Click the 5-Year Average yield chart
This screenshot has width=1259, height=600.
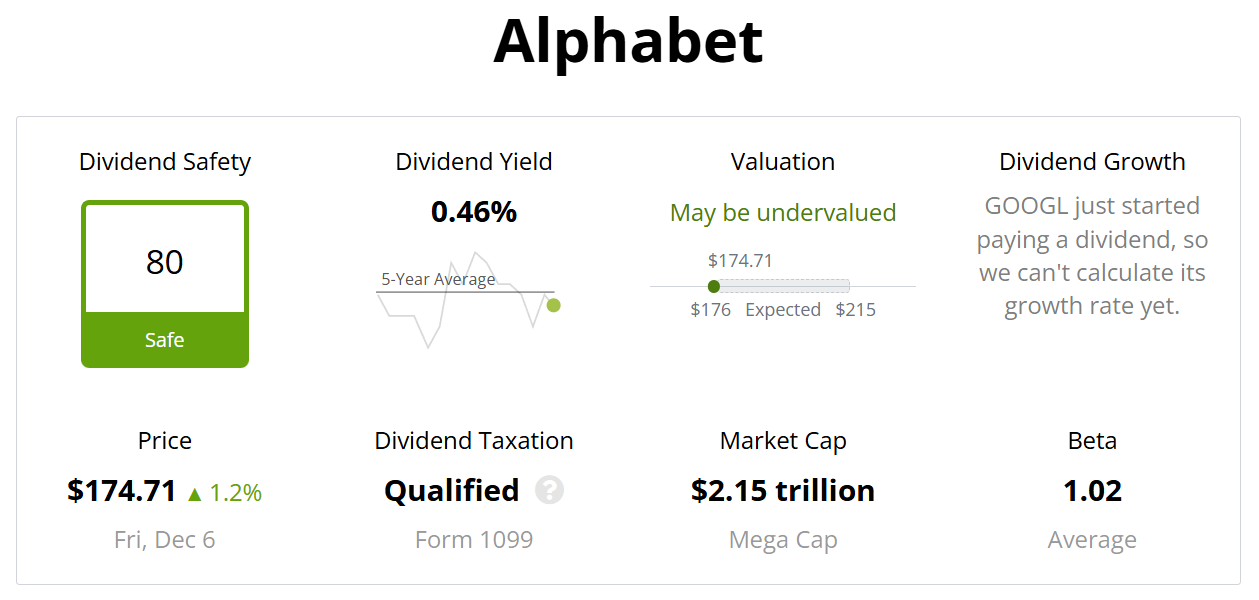[468, 299]
